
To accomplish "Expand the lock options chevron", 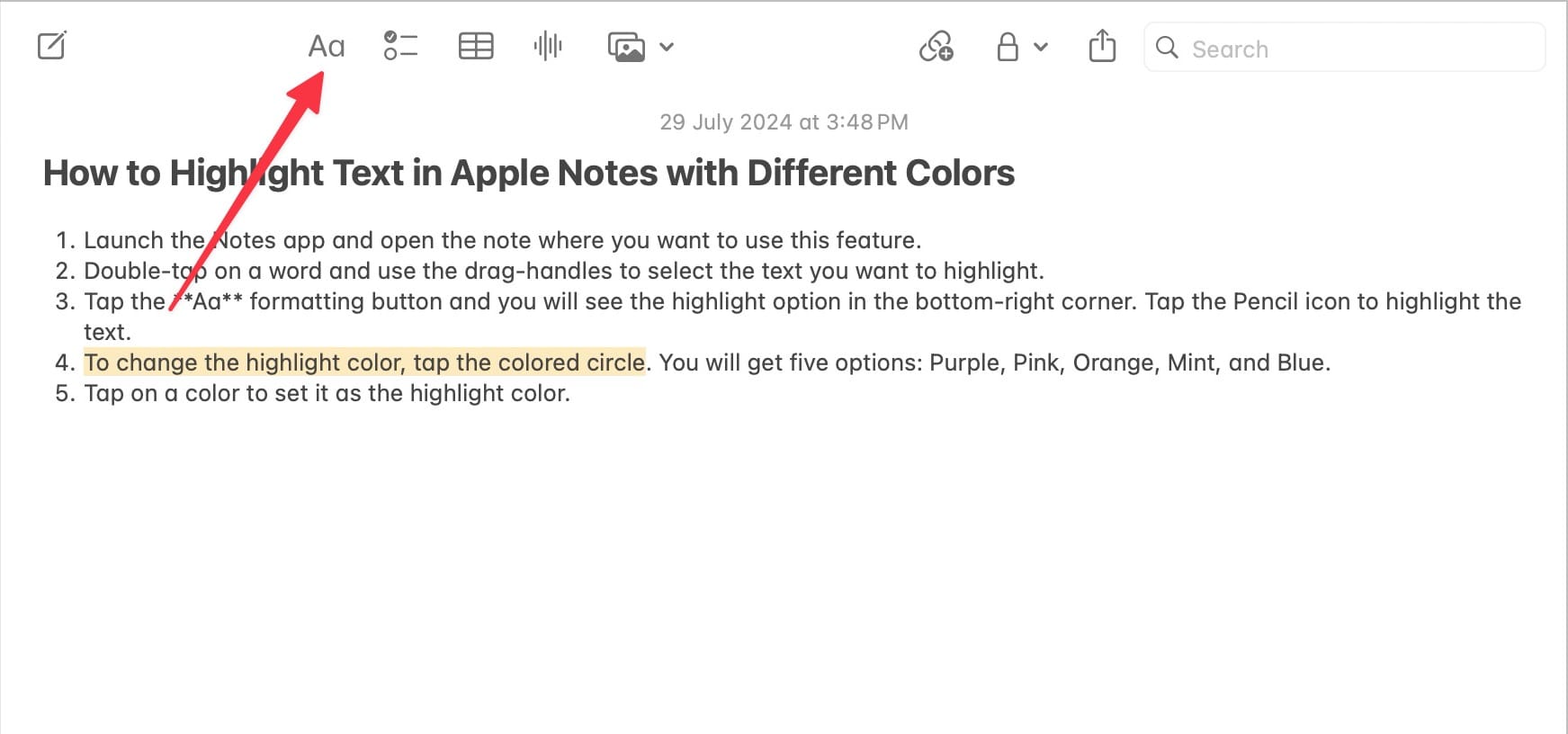I will (1041, 47).
